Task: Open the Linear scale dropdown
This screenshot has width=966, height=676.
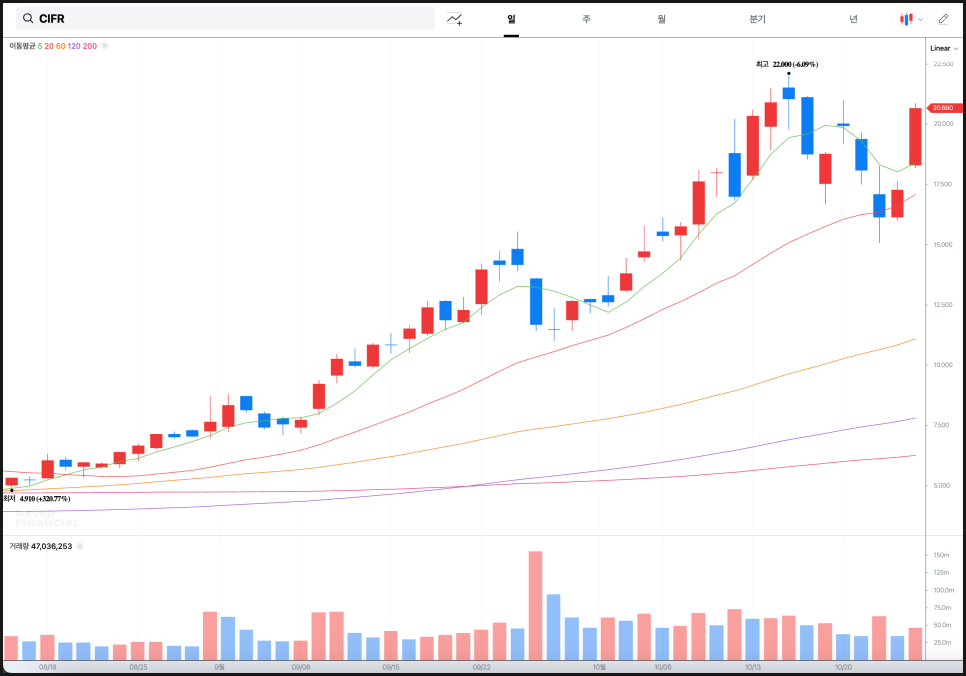Action: coord(942,48)
